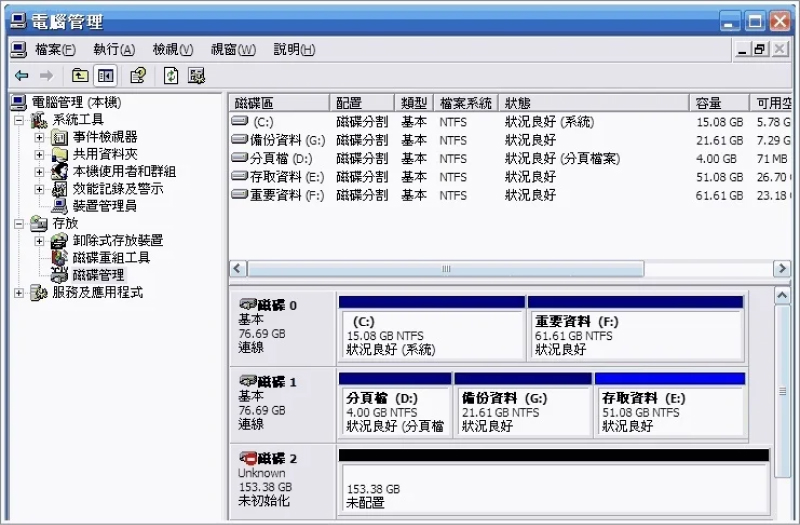Click the 存放 storage icon
The height and width of the screenshot is (525, 800).
coord(39,223)
